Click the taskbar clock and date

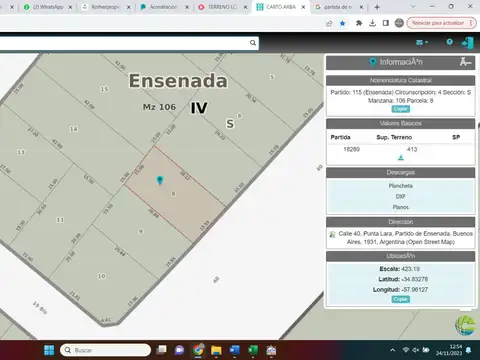click(x=449, y=350)
